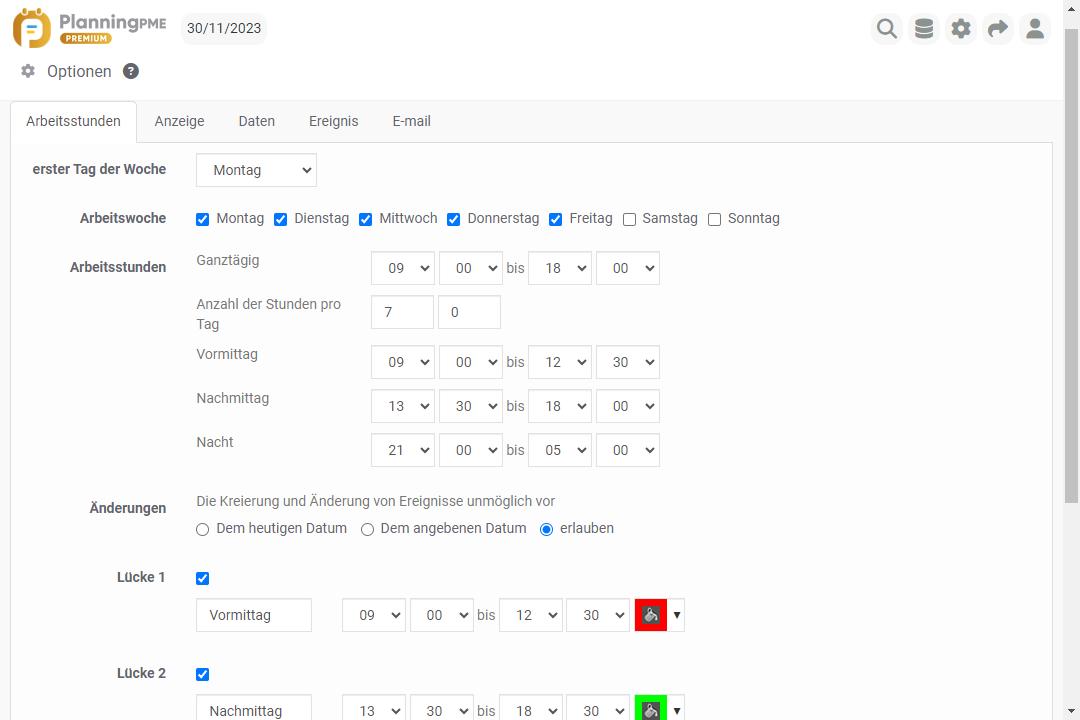Image resolution: width=1080 pixels, height=720 pixels.
Task: Open the E-mail tab
Action: (411, 121)
